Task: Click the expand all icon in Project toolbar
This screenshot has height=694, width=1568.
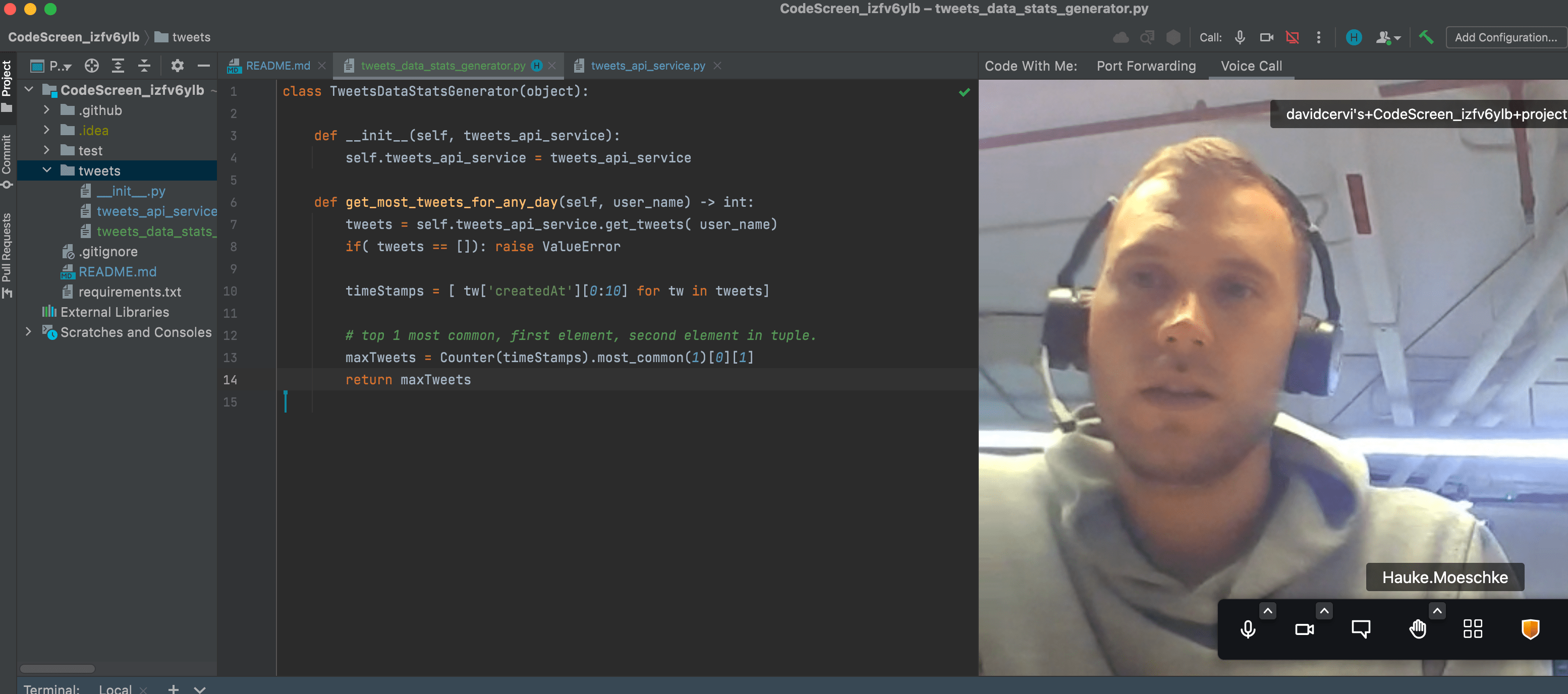Action: 118,66
